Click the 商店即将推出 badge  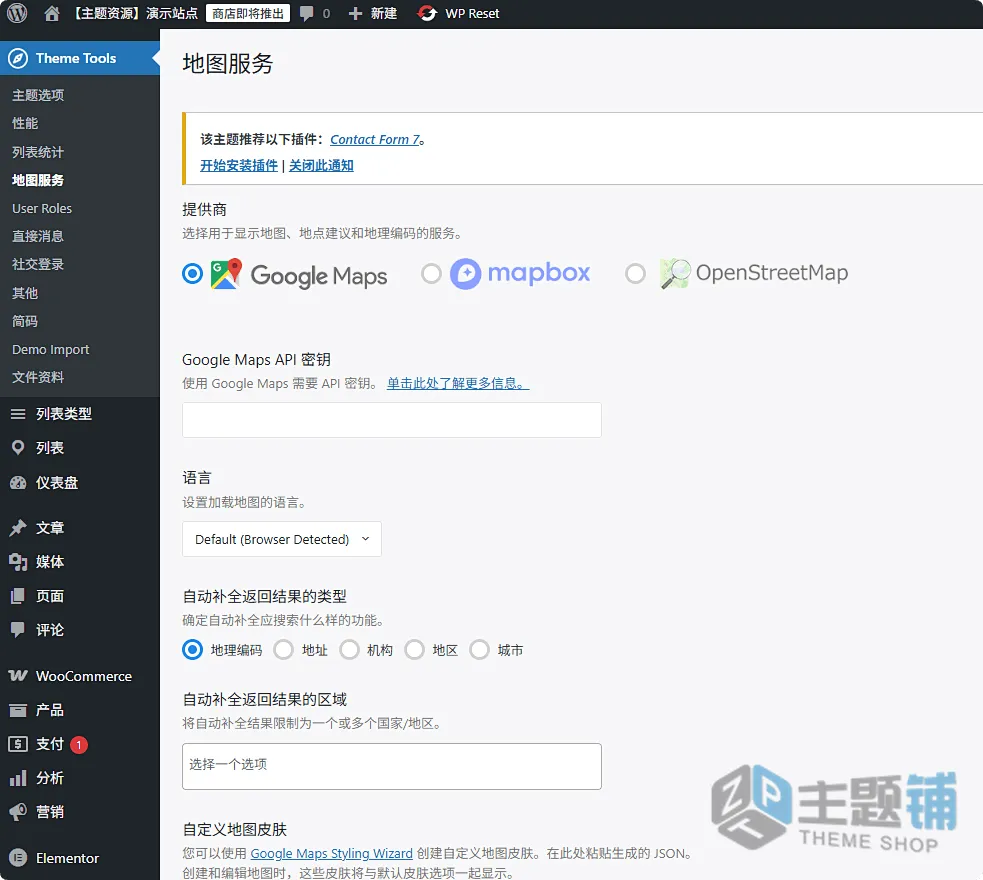(248, 13)
